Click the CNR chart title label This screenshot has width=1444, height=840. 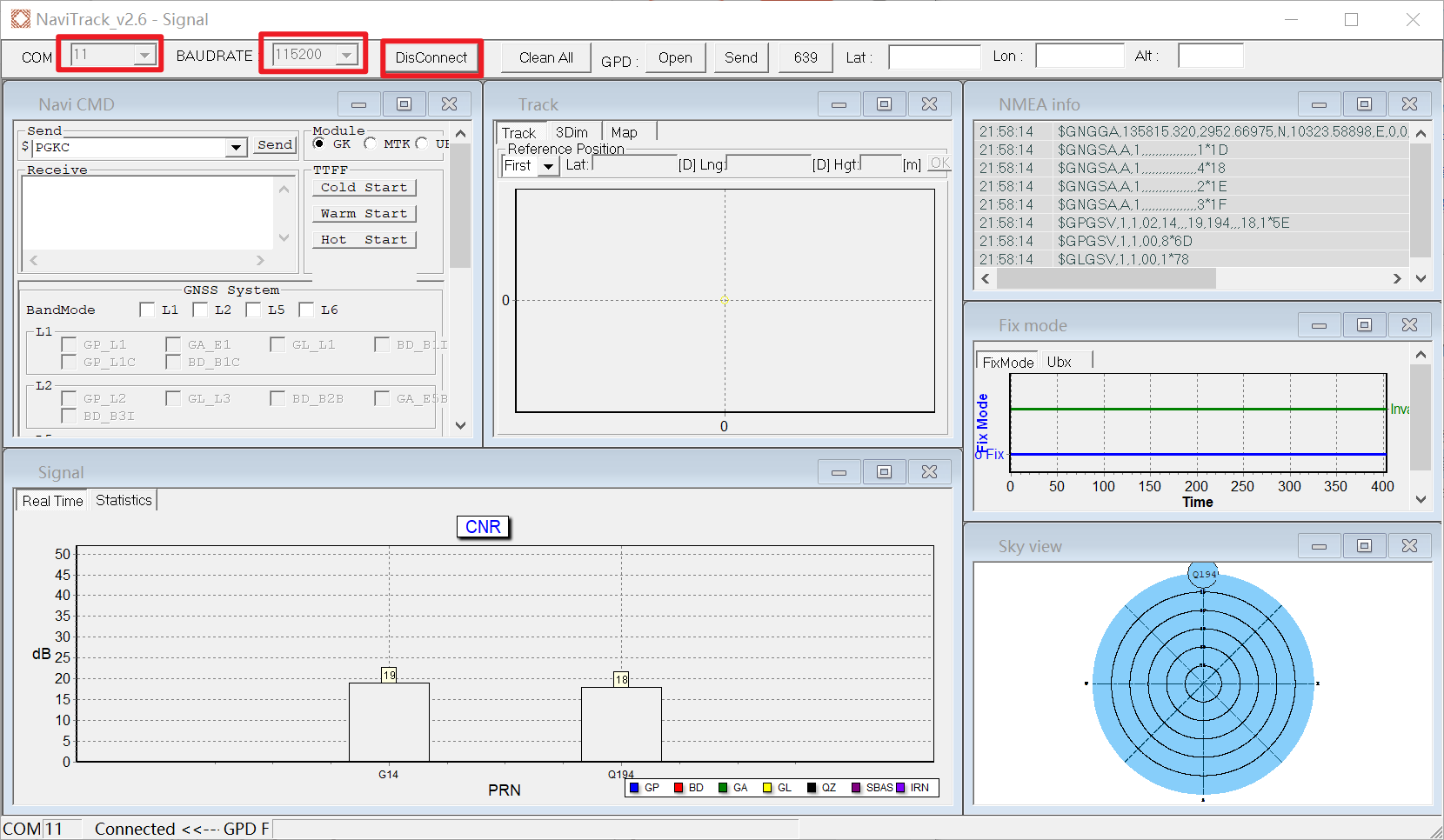click(483, 527)
